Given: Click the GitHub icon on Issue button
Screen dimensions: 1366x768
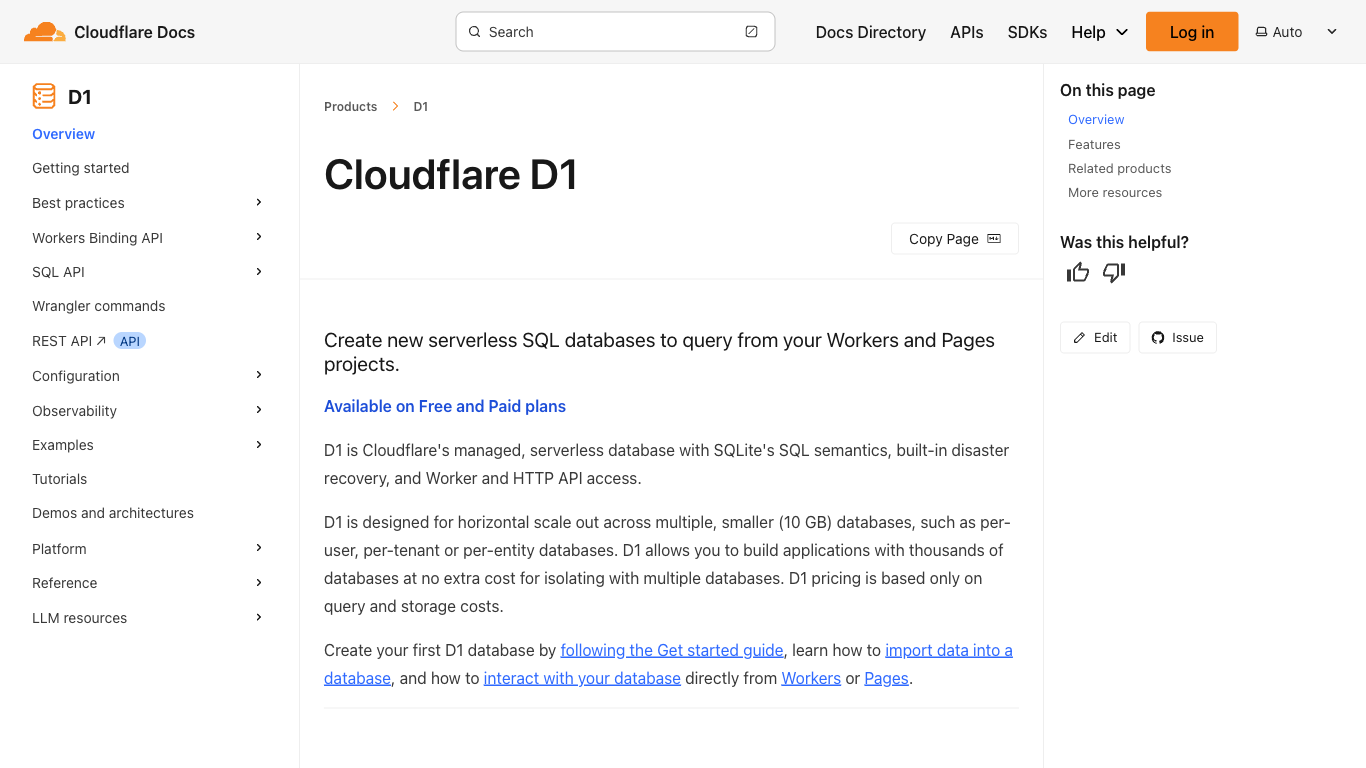Looking at the screenshot, I should [1158, 338].
